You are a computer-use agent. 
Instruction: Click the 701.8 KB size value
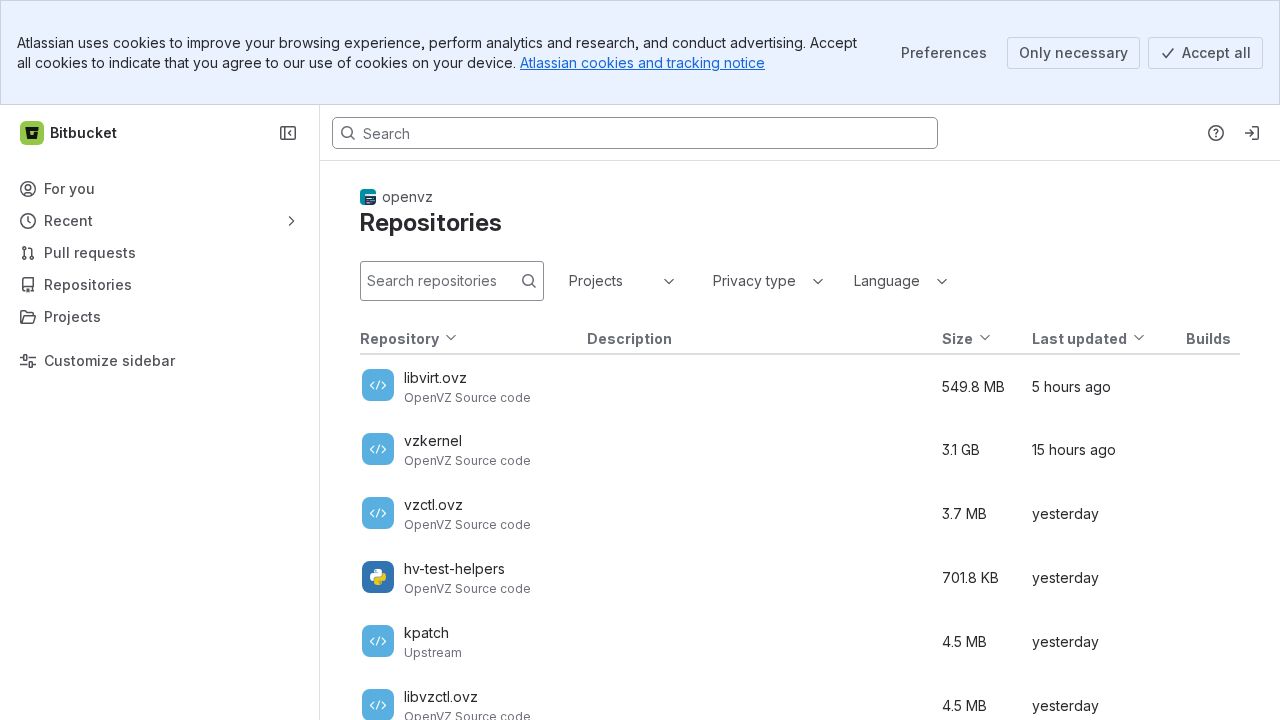click(970, 578)
